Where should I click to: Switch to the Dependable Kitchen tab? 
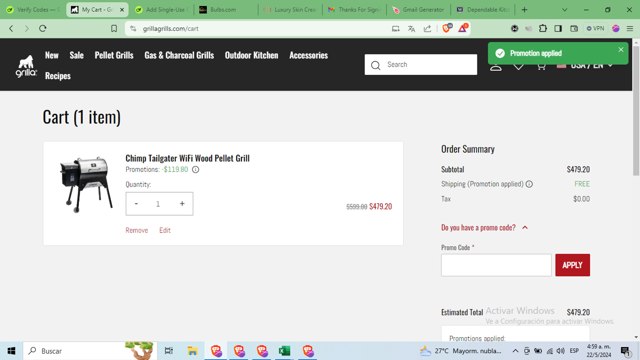click(x=483, y=9)
